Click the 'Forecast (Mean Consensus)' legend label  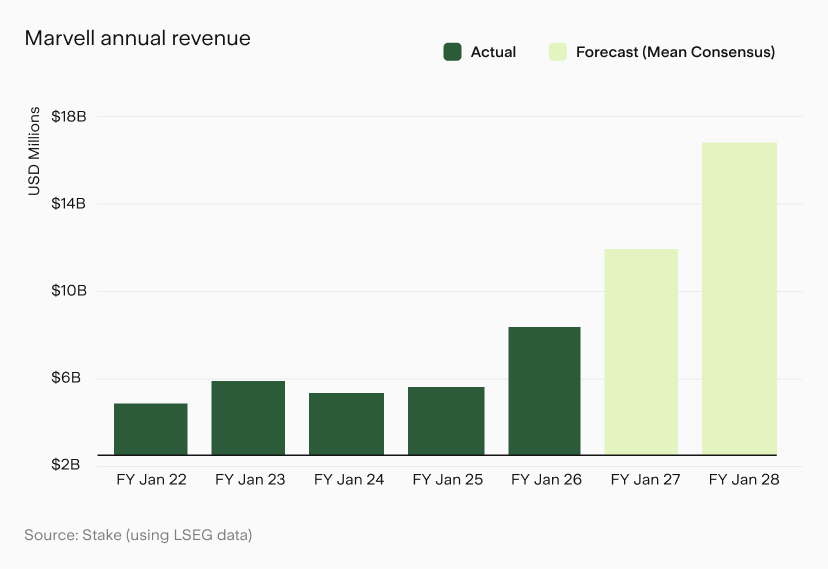pyautogui.click(x=675, y=52)
